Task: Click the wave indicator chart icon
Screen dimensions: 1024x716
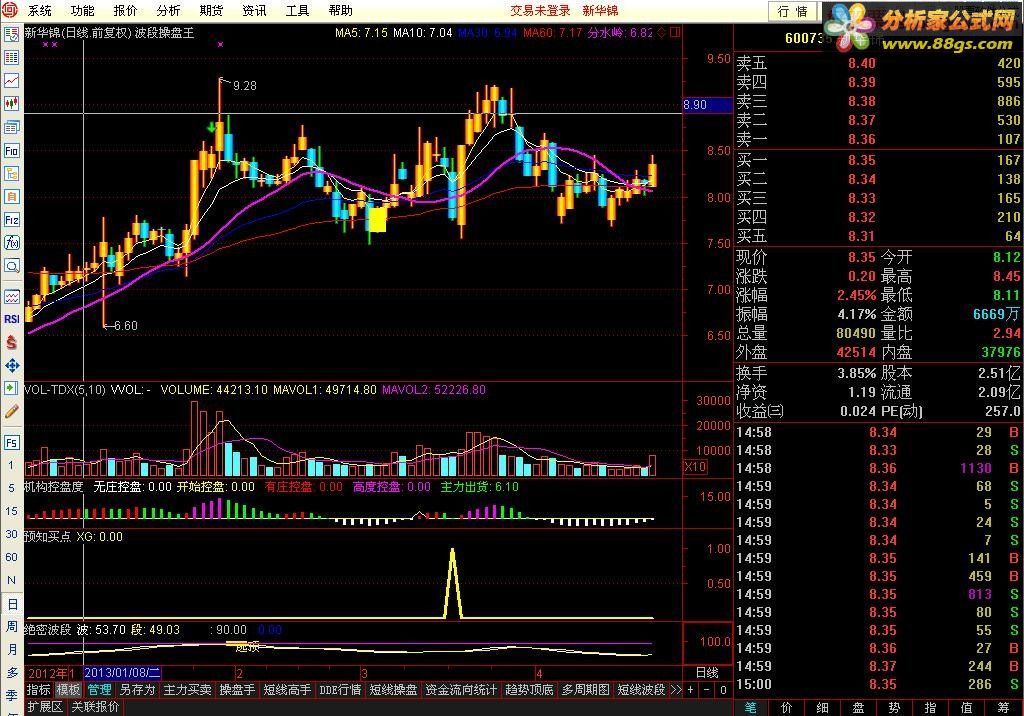Action: click(x=11, y=296)
